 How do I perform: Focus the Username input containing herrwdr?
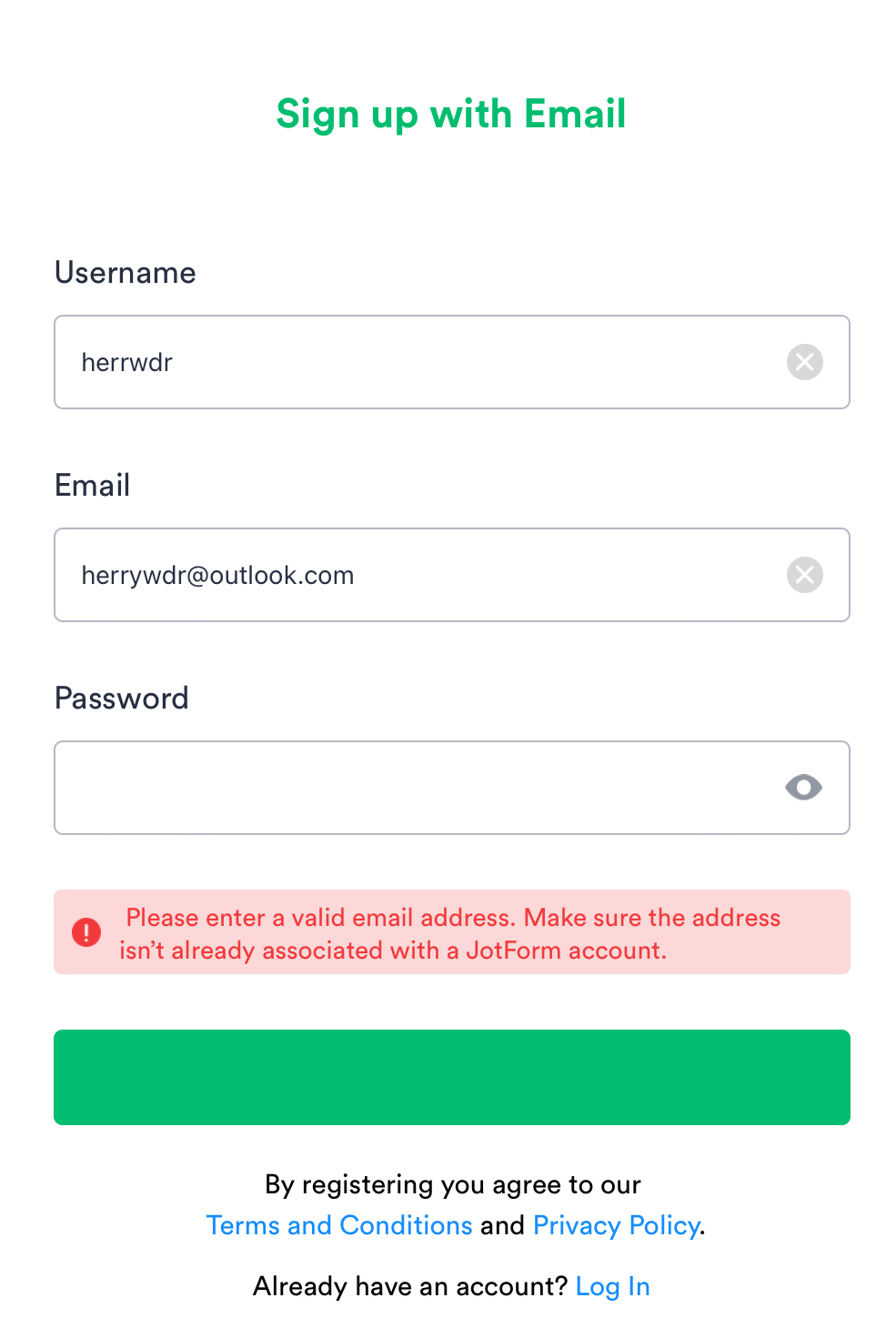(418, 362)
